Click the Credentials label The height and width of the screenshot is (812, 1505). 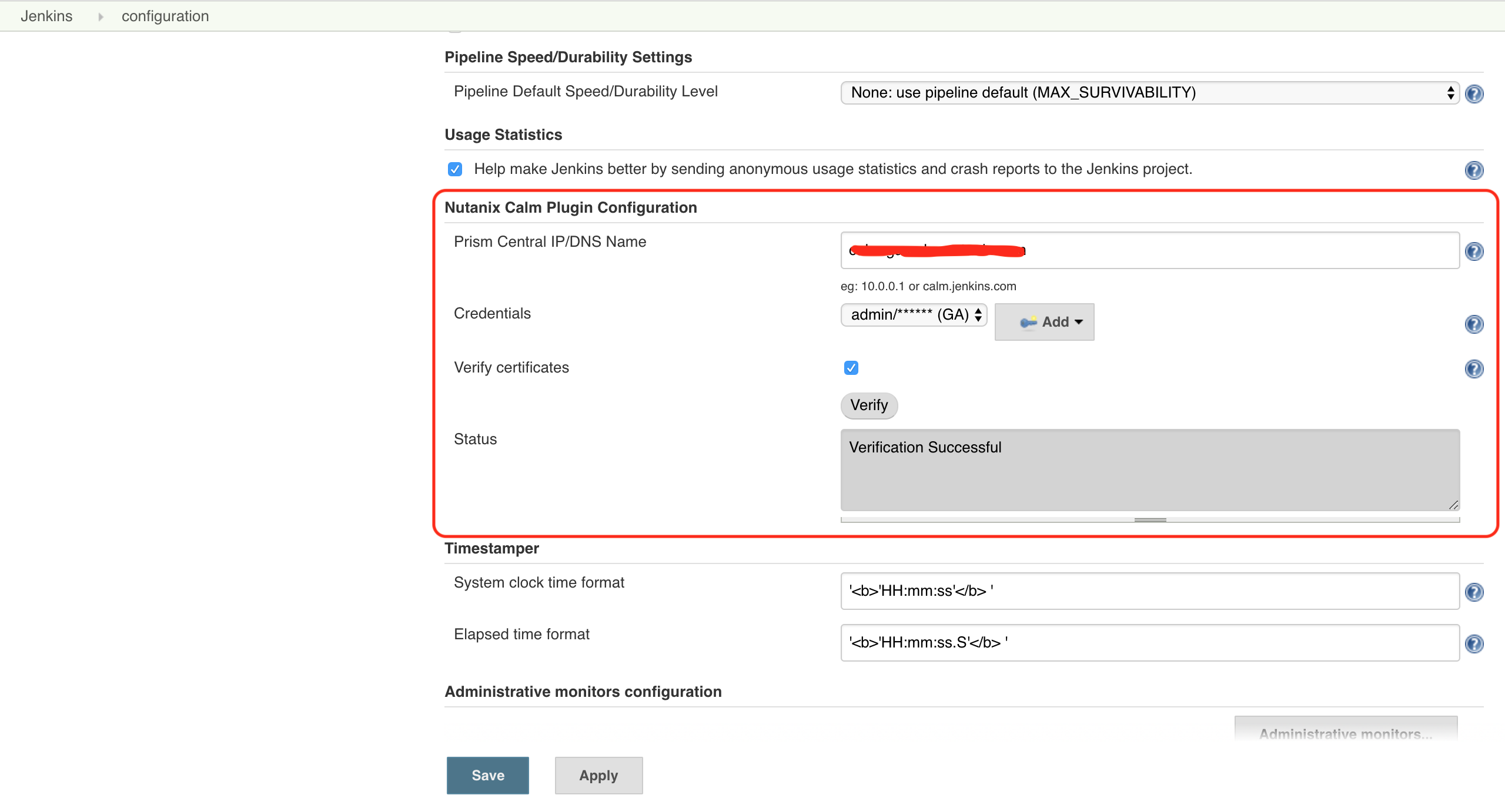[492, 313]
